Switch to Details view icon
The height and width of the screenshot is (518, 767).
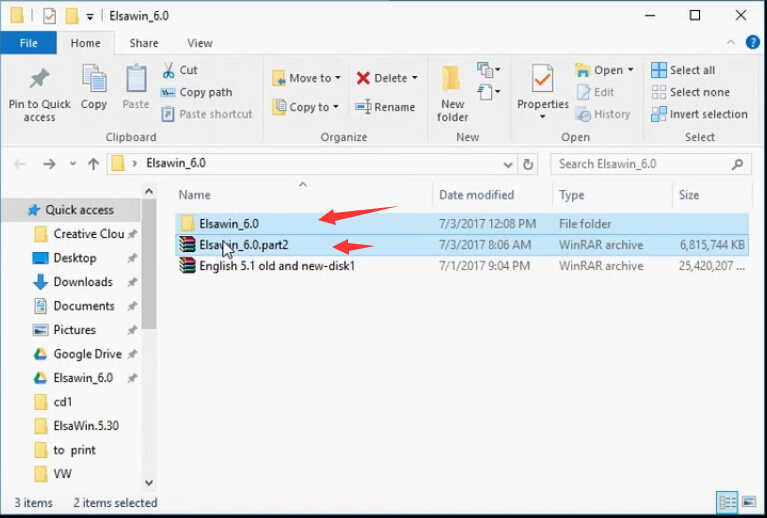(x=727, y=502)
